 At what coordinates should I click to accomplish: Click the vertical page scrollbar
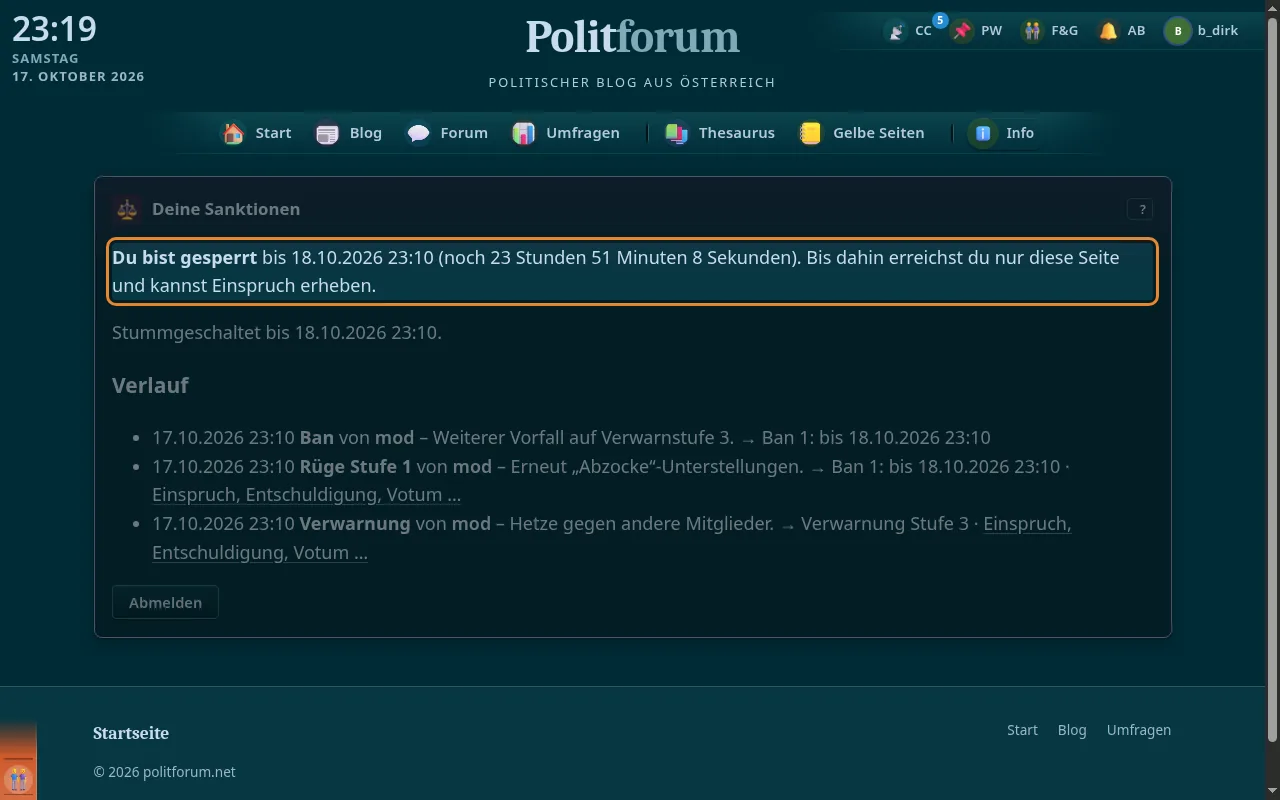coord(1273,380)
